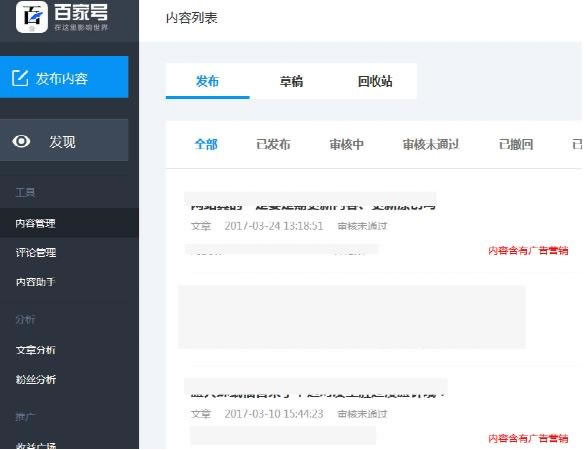
Task: Switch to the 回收站 tab
Action: click(375, 81)
